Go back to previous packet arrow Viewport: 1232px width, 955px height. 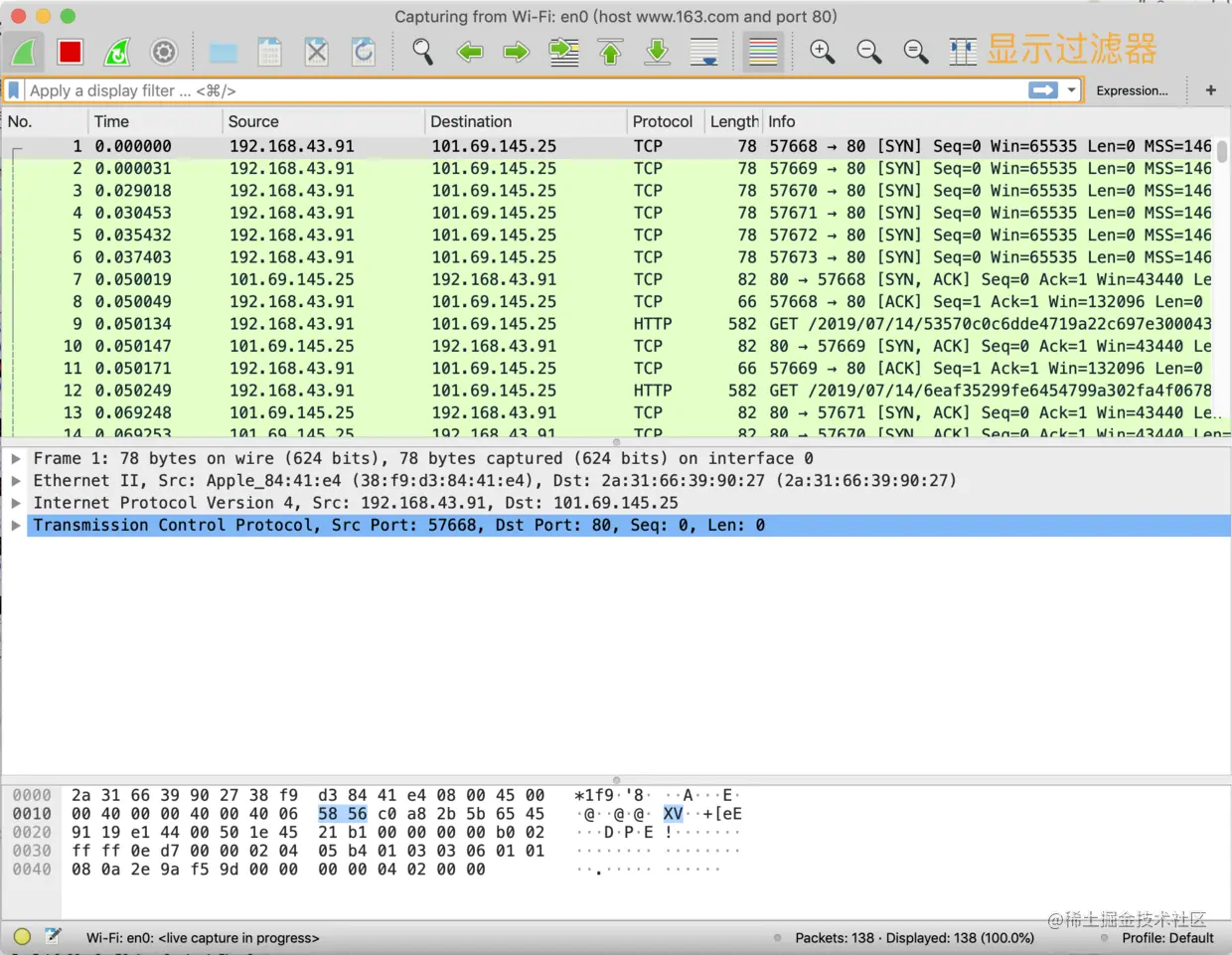pos(470,52)
